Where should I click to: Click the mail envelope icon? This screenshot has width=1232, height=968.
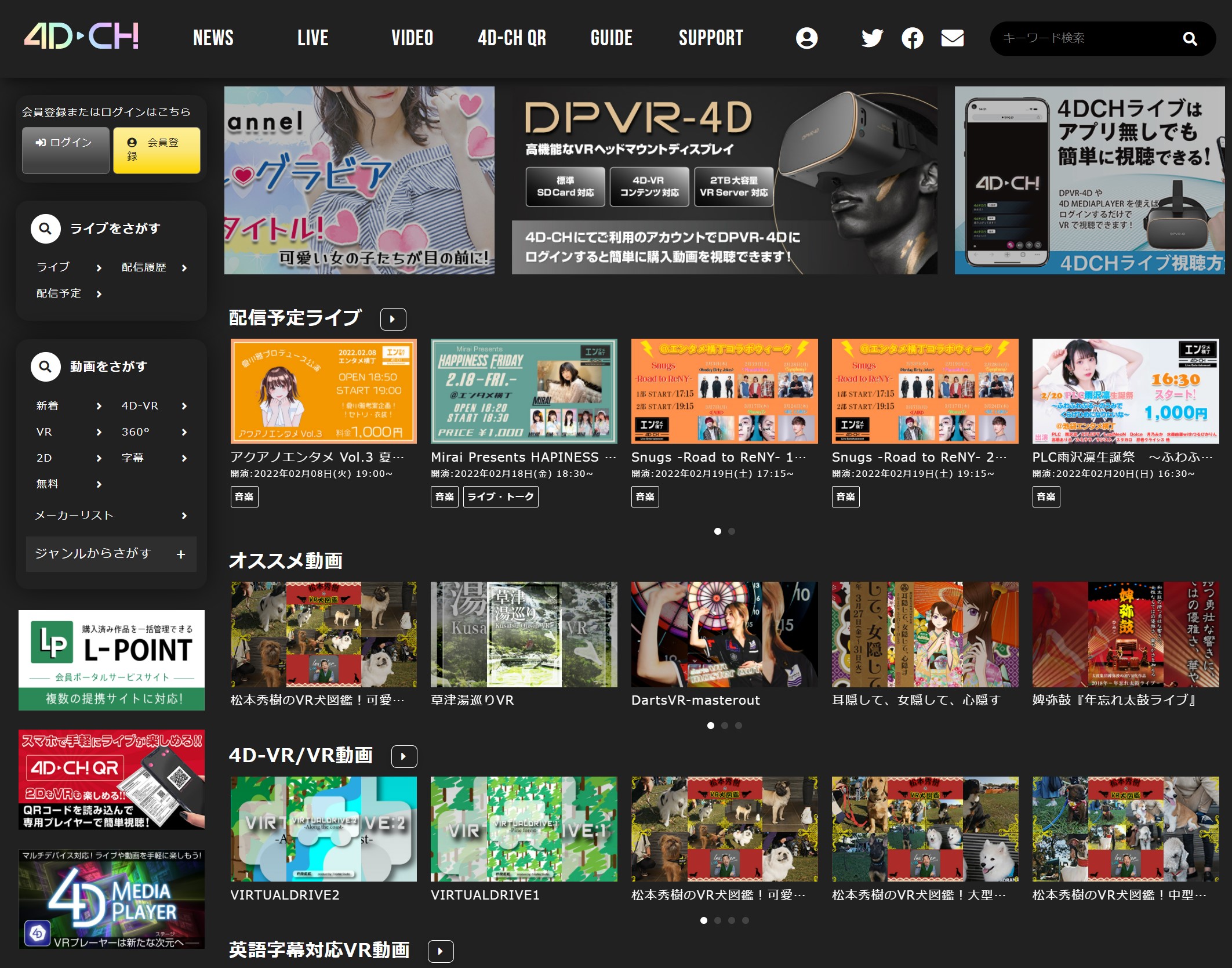tap(952, 38)
